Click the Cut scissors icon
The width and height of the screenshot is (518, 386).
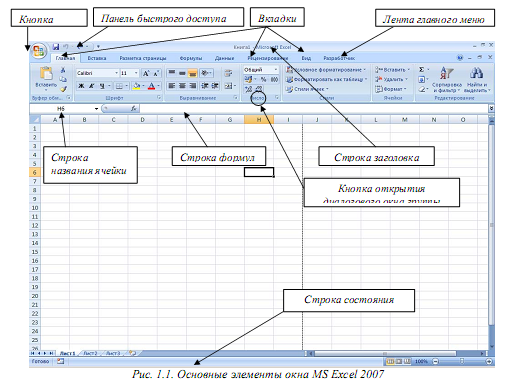(63, 70)
